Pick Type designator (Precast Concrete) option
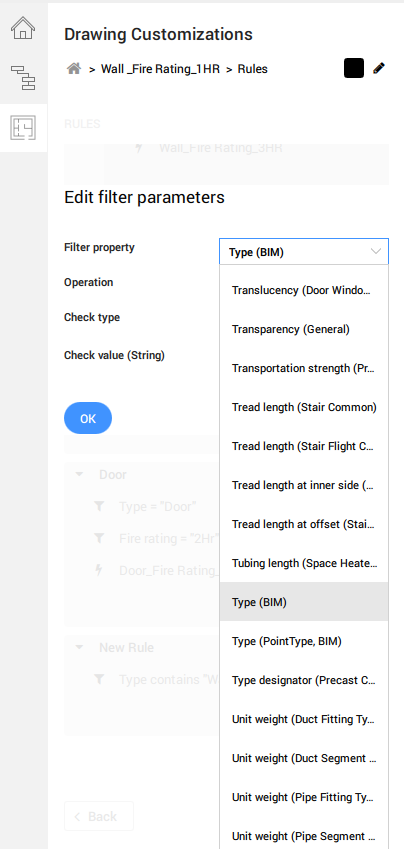Viewport: 404px width, 849px height. tap(304, 680)
